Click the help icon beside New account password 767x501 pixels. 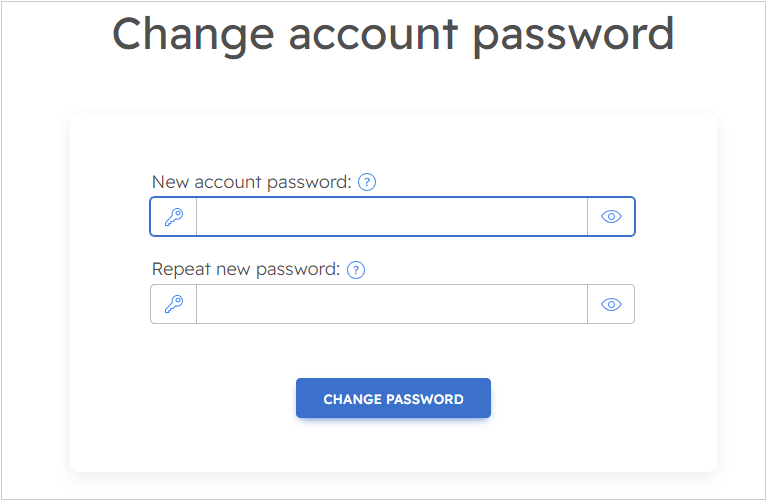click(367, 182)
